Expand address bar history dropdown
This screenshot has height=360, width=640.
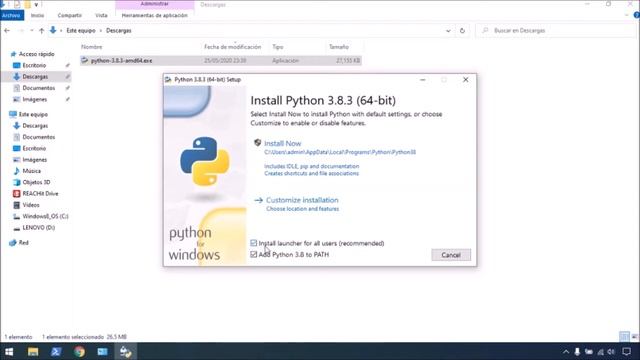tap(448, 31)
